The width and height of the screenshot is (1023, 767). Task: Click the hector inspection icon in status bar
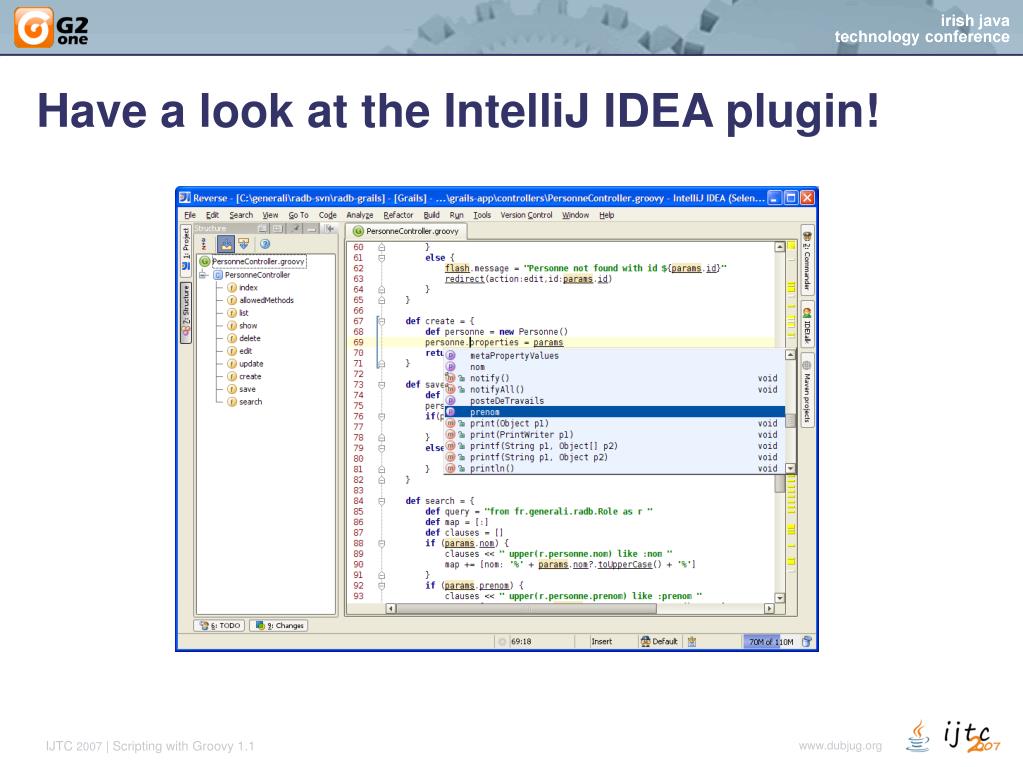[692, 642]
